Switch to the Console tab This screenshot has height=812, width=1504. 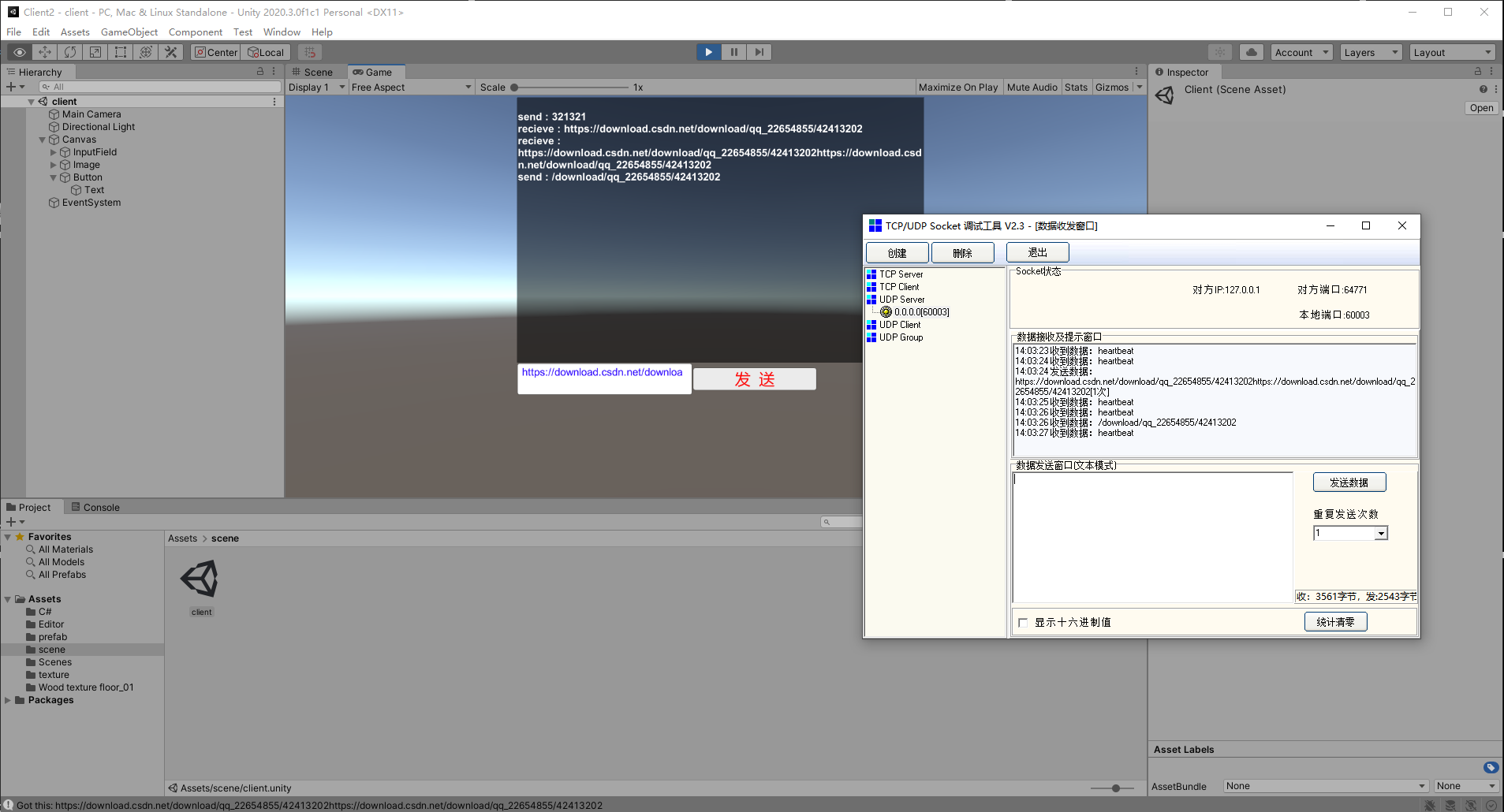tap(95, 508)
